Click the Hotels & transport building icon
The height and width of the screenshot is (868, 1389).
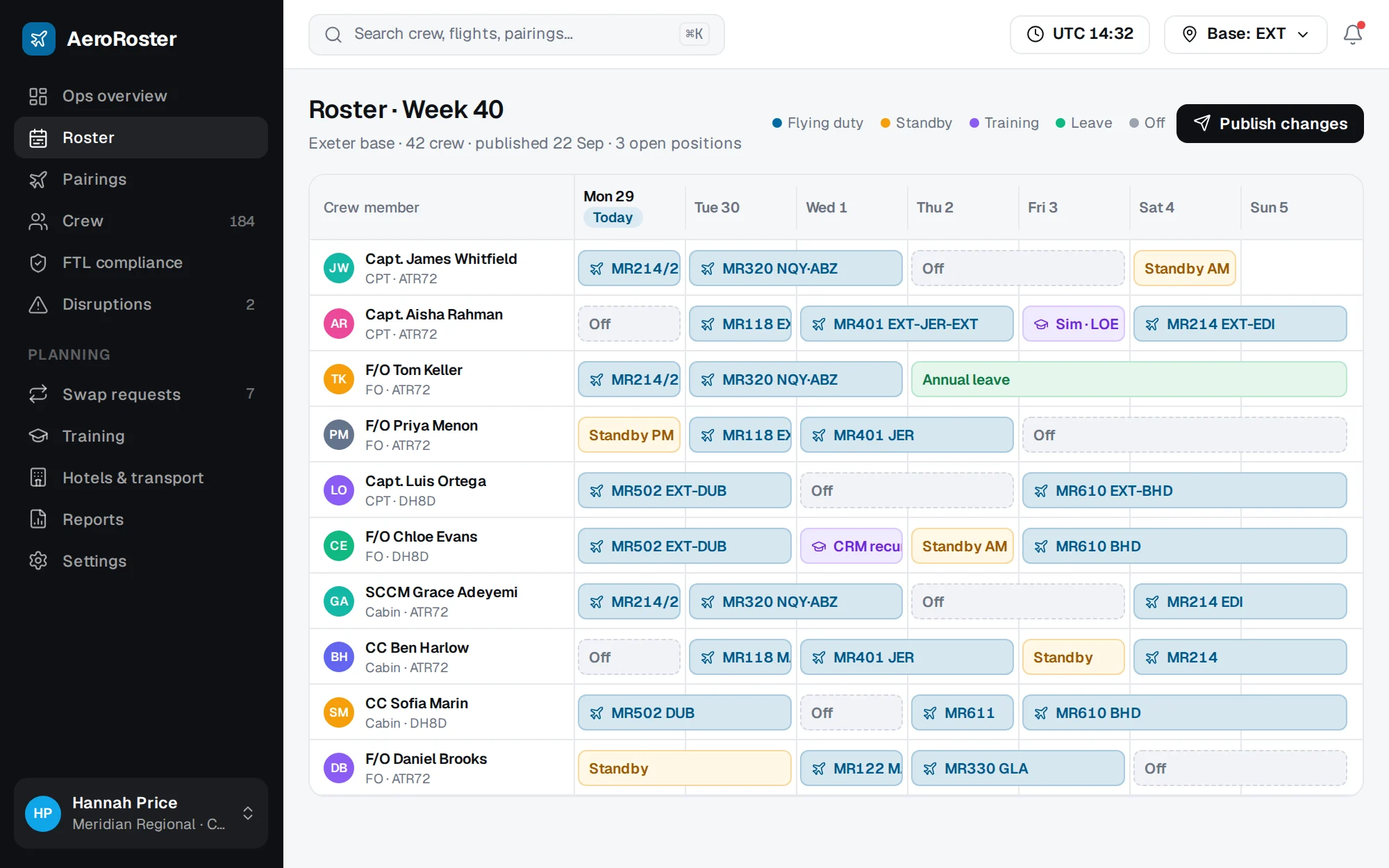[x=38, y=478]
